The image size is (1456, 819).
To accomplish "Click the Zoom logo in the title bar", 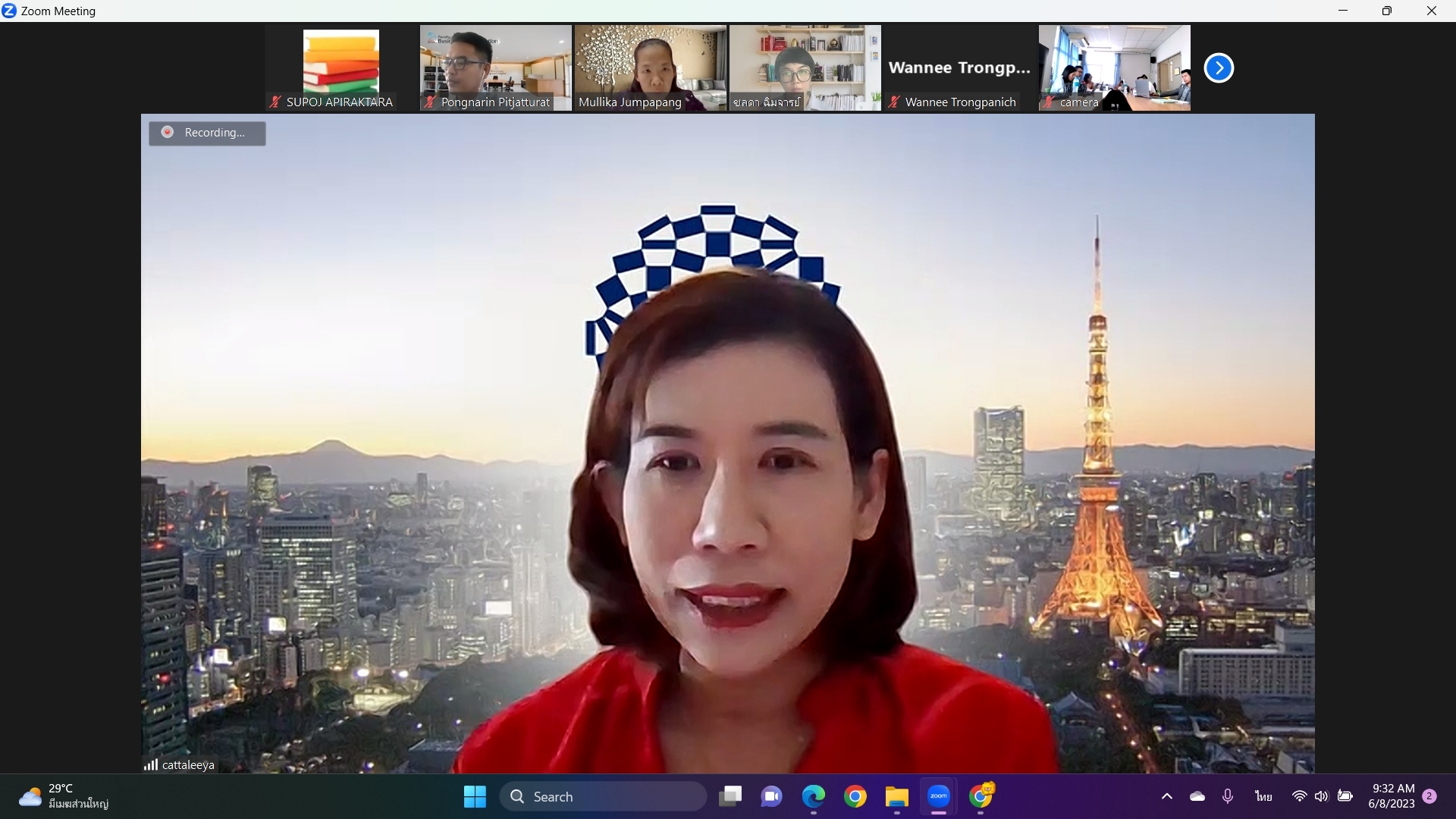I will point(9,11).
